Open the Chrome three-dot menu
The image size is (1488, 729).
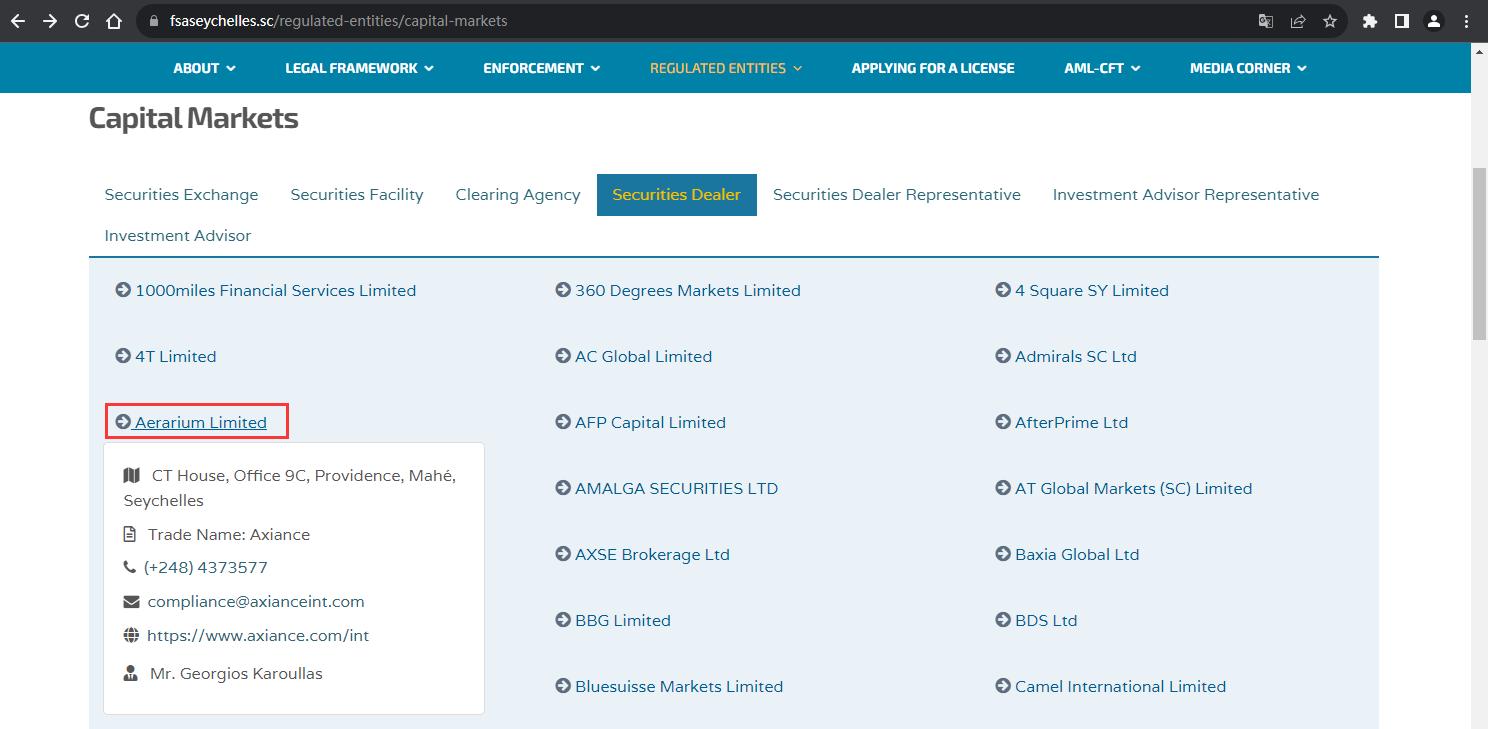coord(1466,21)
